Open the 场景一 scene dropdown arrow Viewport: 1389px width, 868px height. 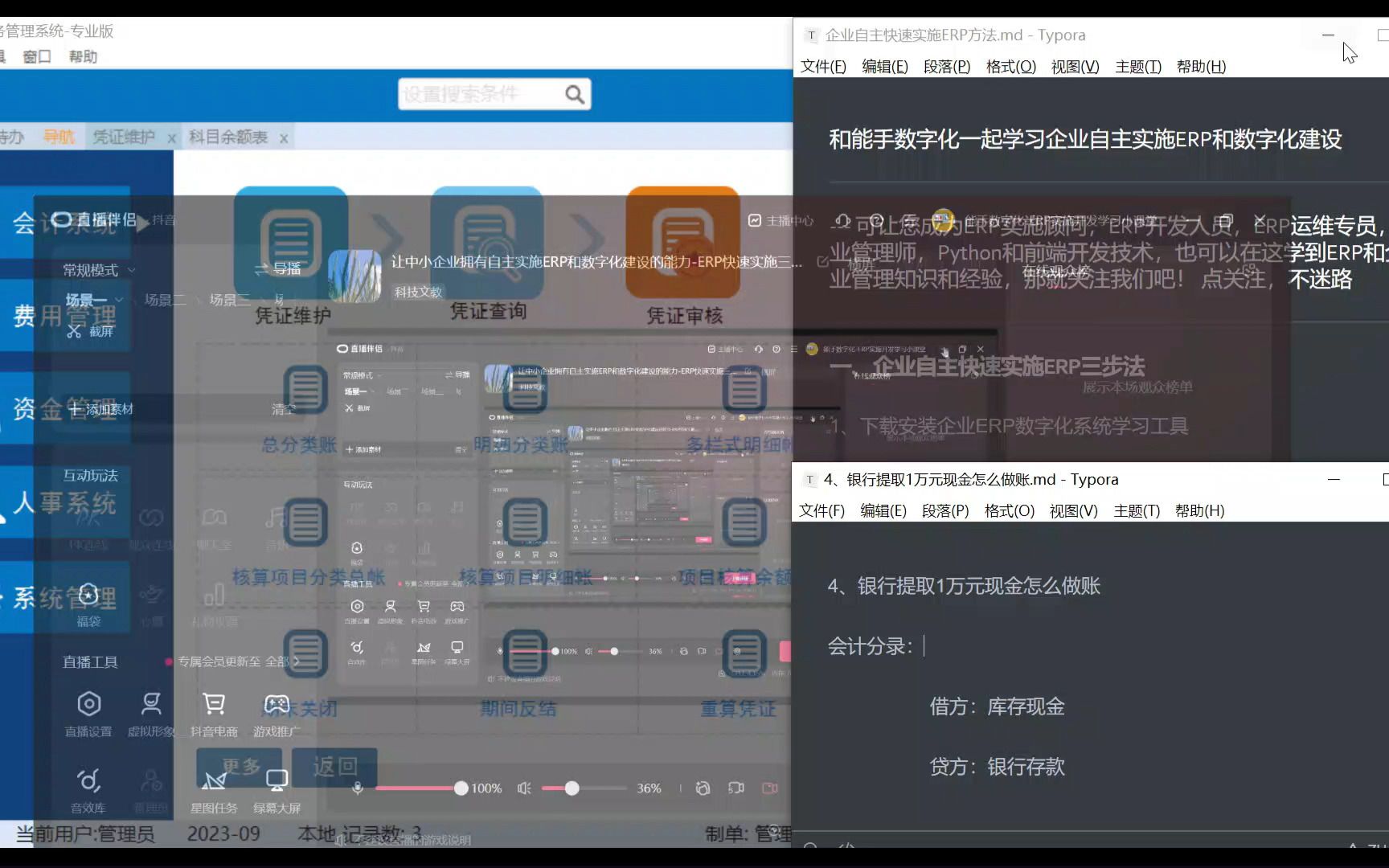click(119, 299)
